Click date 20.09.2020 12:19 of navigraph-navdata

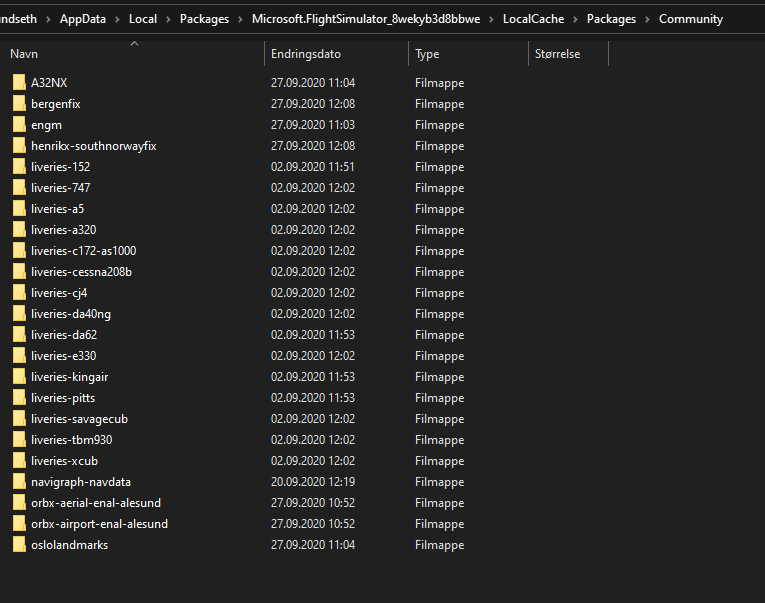(x=313, y=482)
